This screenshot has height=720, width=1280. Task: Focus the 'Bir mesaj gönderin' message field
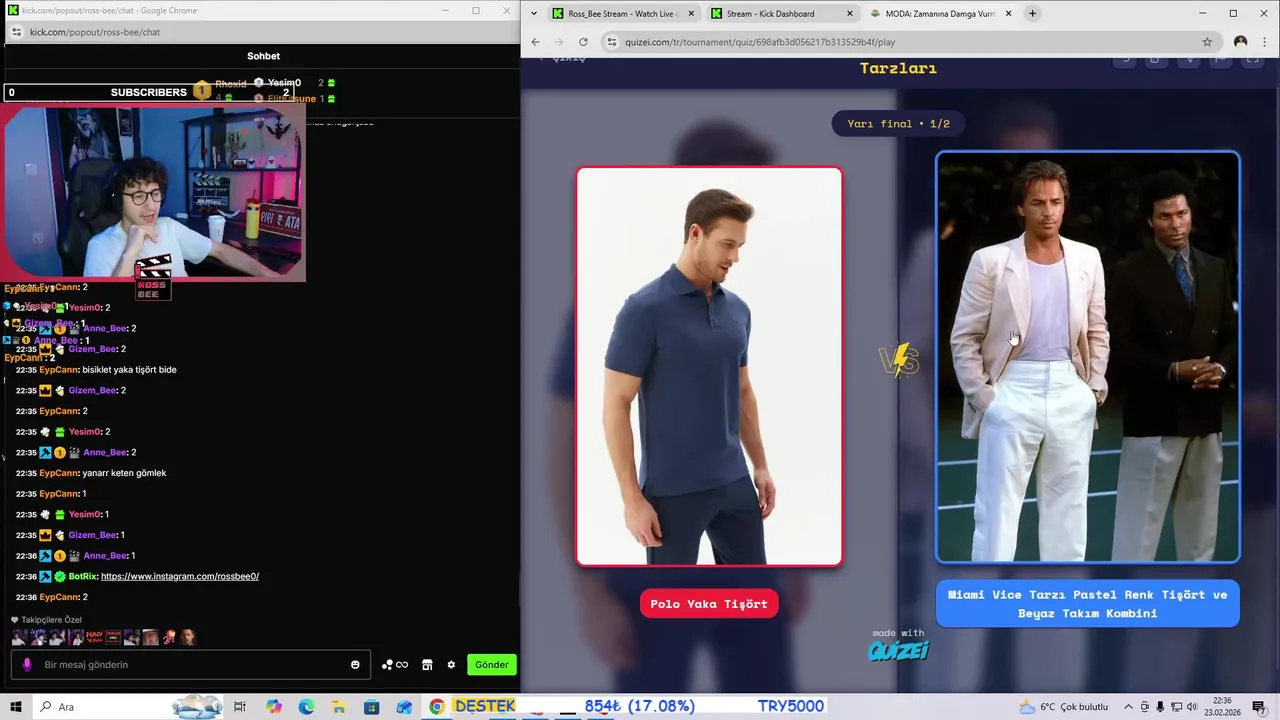point(190,665)
